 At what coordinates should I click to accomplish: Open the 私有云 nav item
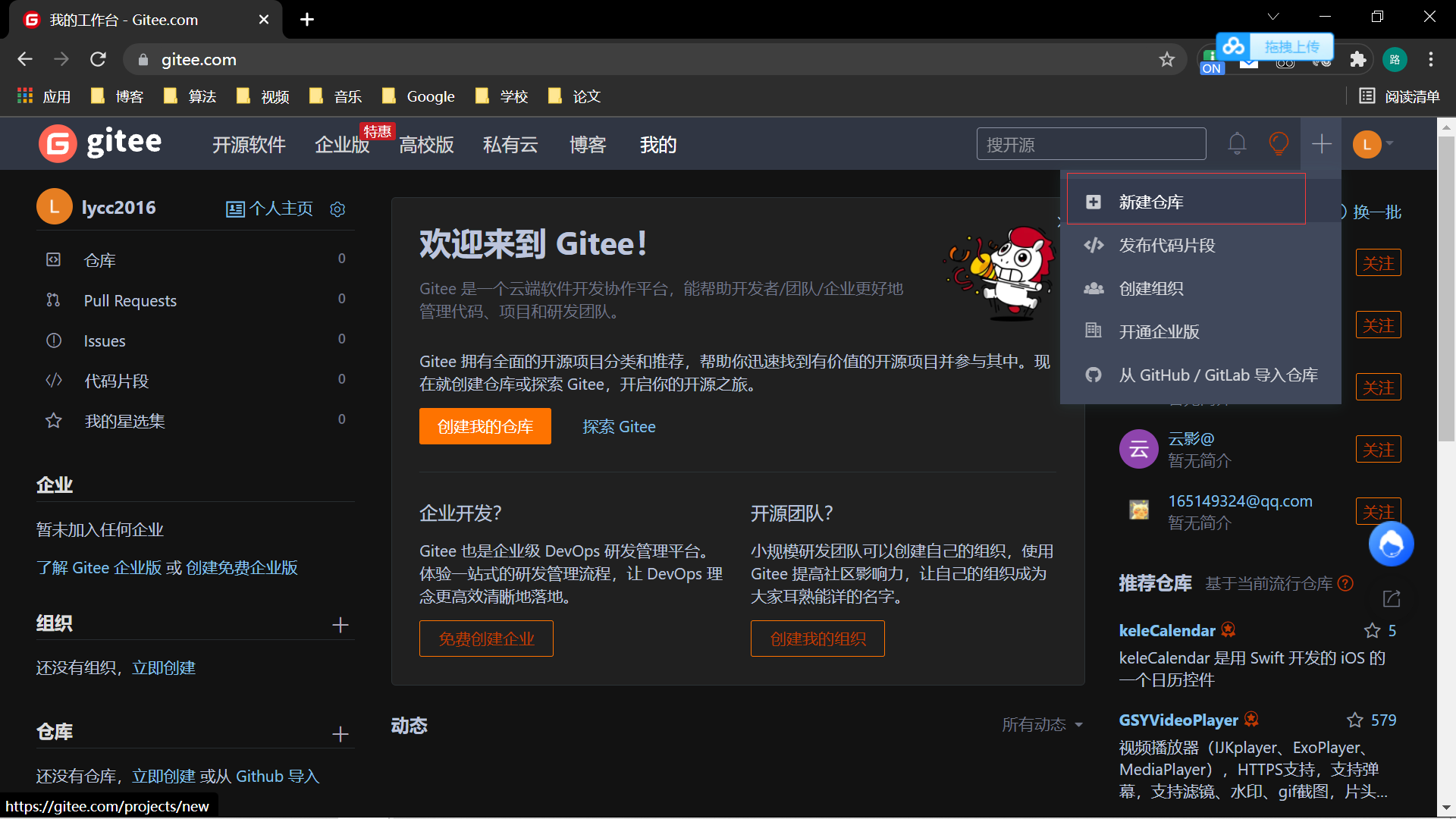(x=510, y=145)
